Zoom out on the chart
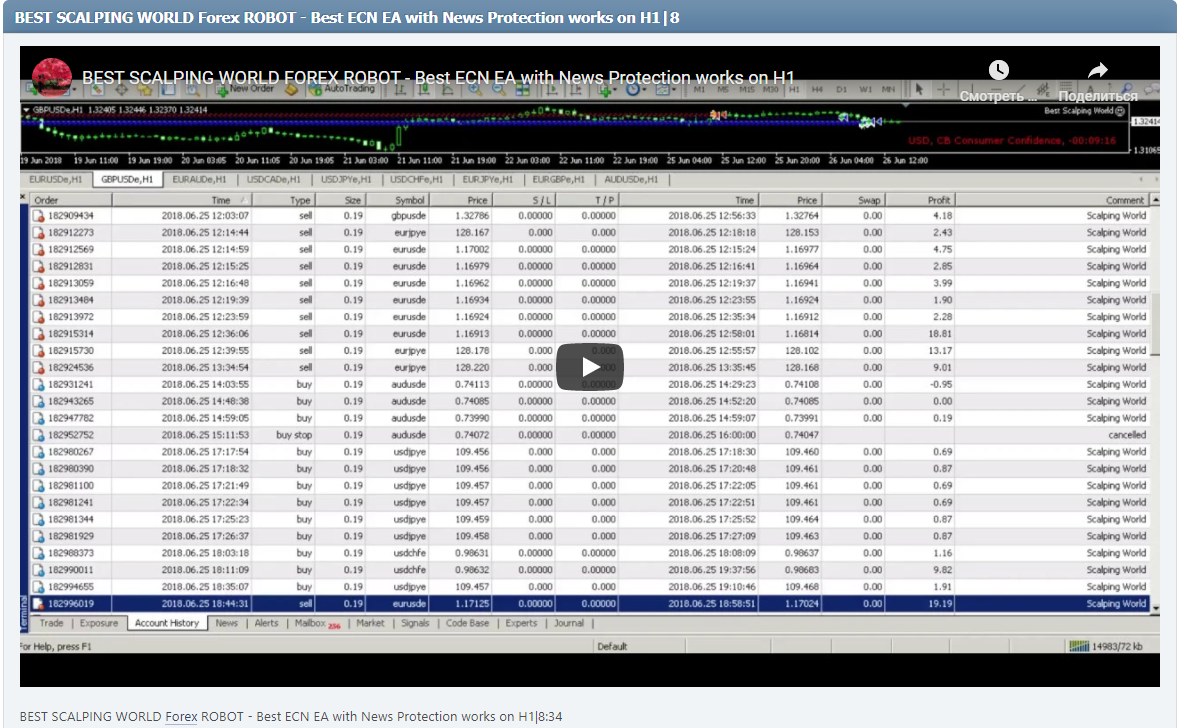 tap(497, 90)
